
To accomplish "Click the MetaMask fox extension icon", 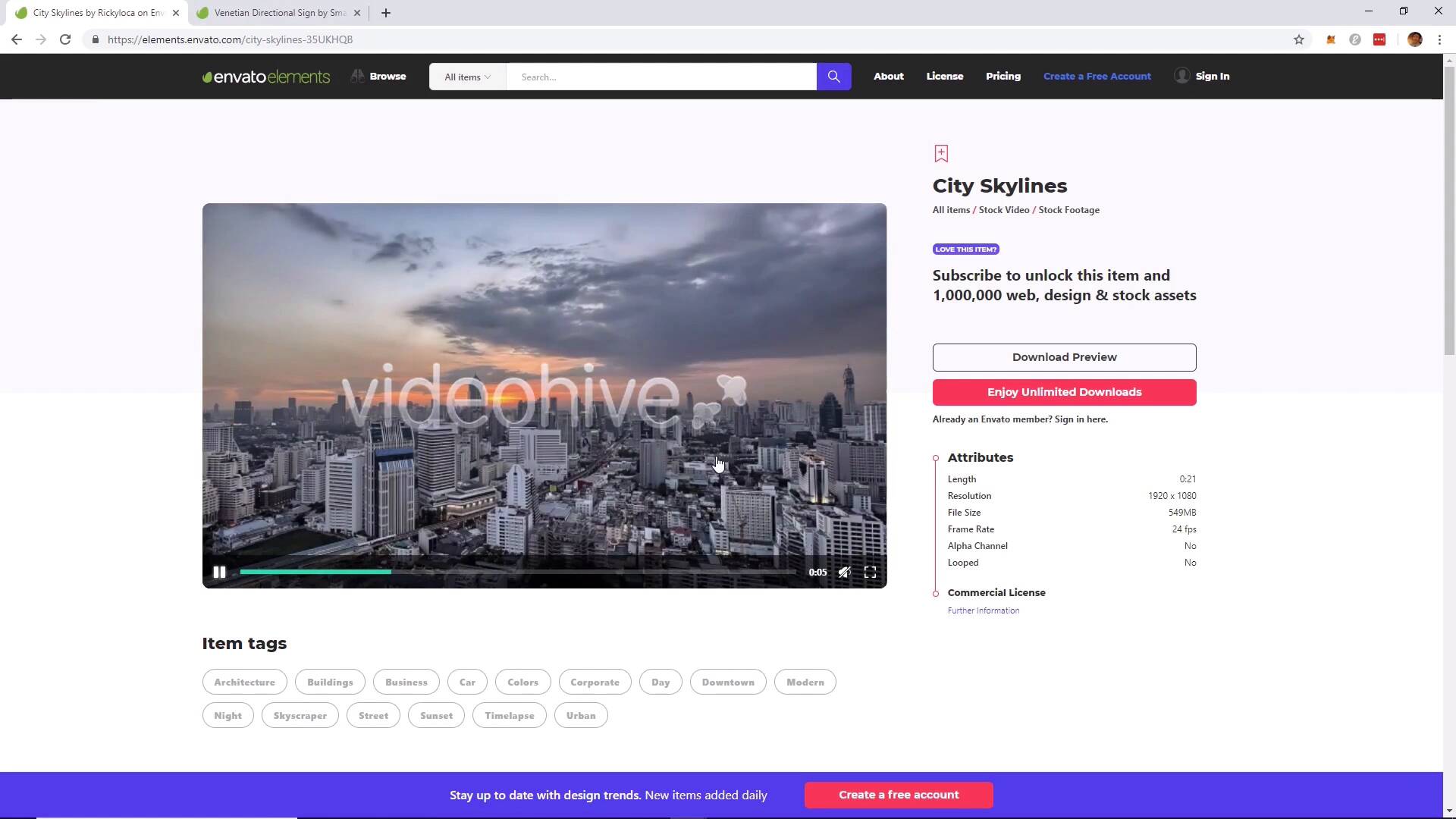I will coord(1330,39).
